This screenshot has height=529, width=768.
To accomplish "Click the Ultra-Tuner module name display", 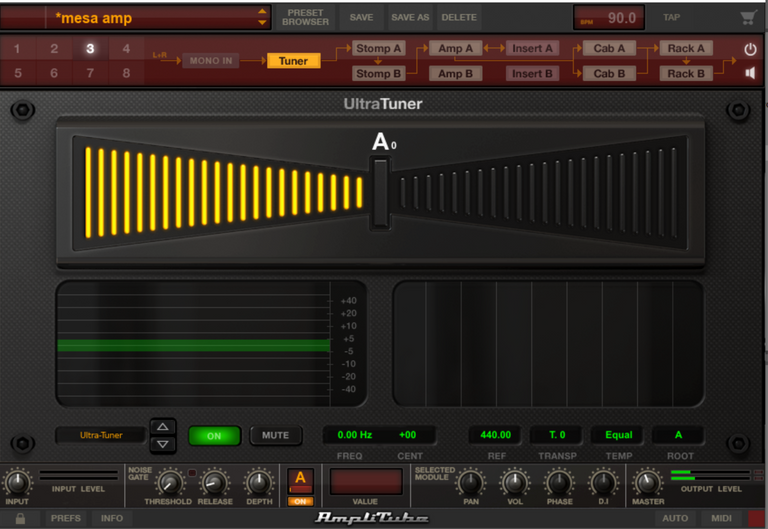I will [101, 435].
